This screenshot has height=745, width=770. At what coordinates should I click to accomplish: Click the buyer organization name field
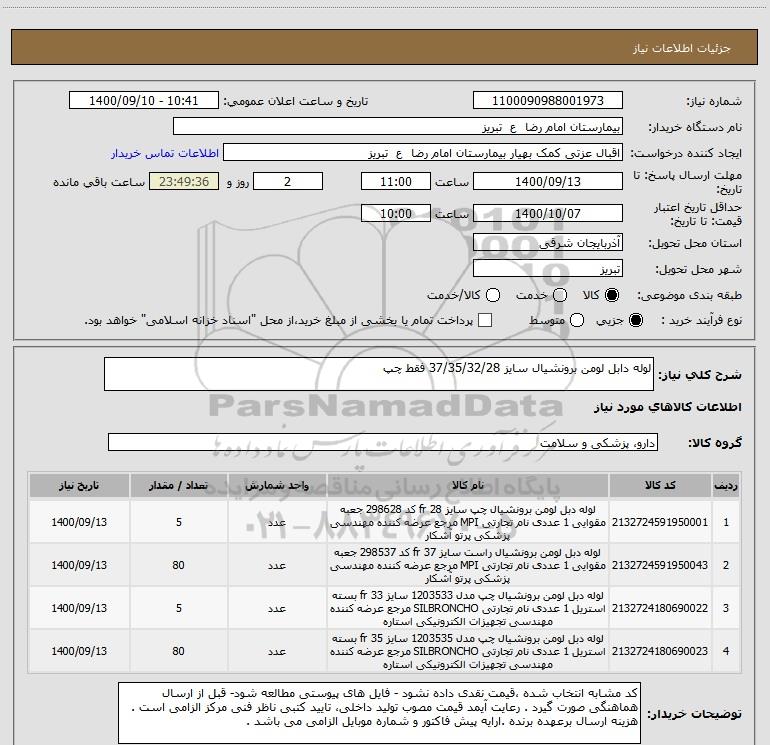point(398,127)
